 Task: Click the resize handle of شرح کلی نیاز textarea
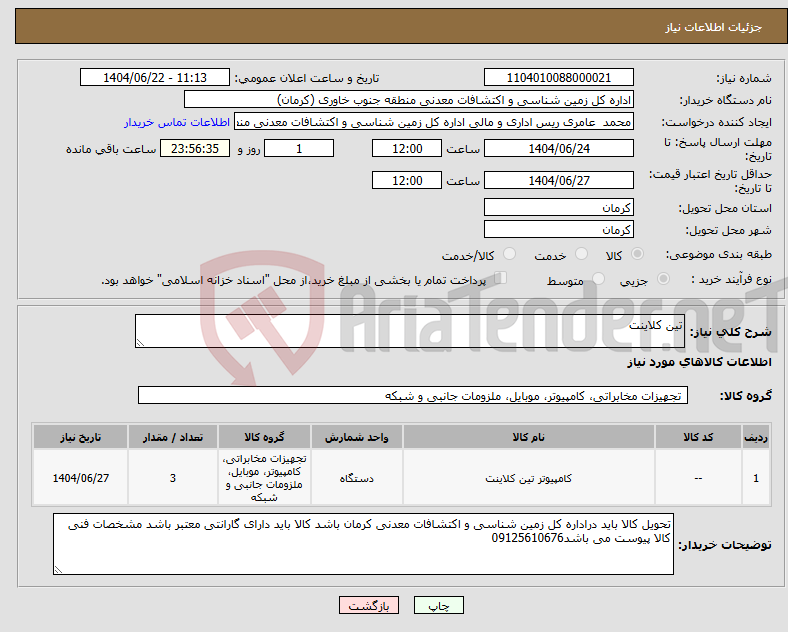(140, 343)
